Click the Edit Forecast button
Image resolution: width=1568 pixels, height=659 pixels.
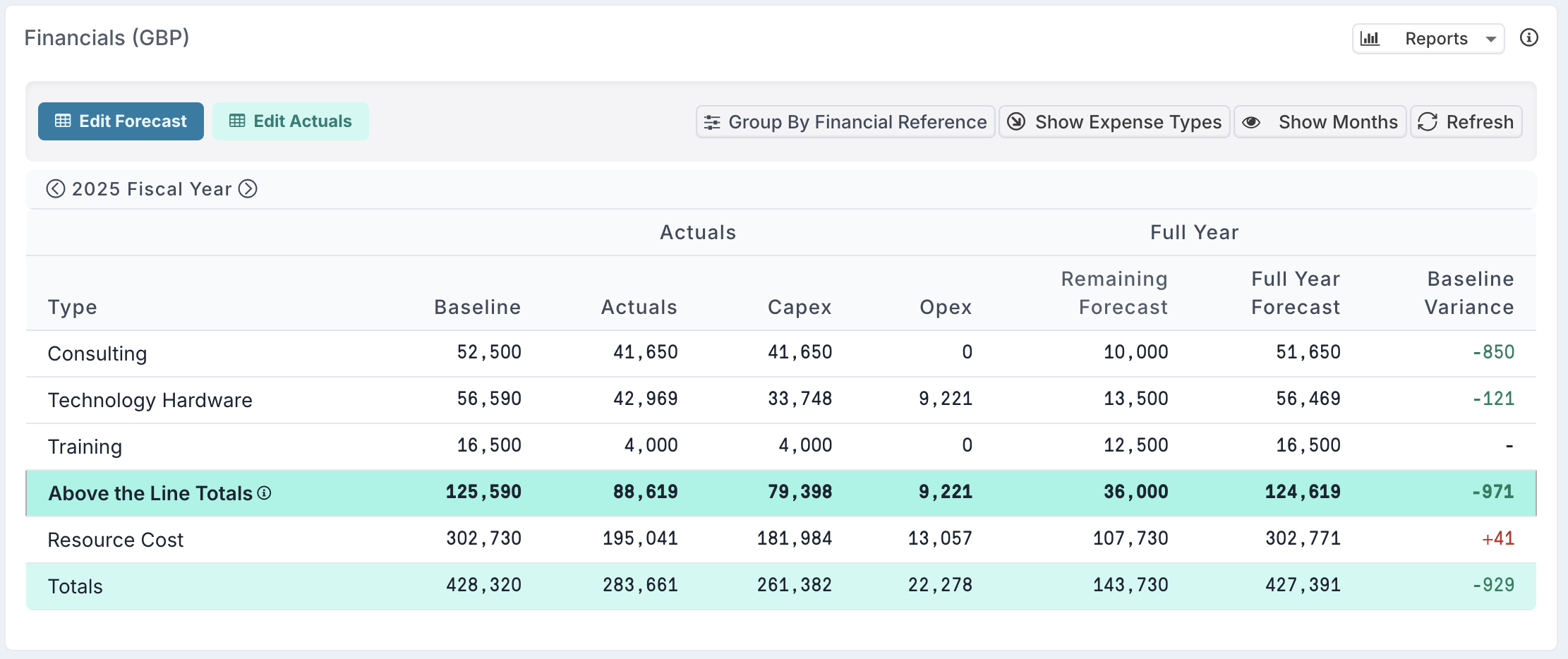121,121
